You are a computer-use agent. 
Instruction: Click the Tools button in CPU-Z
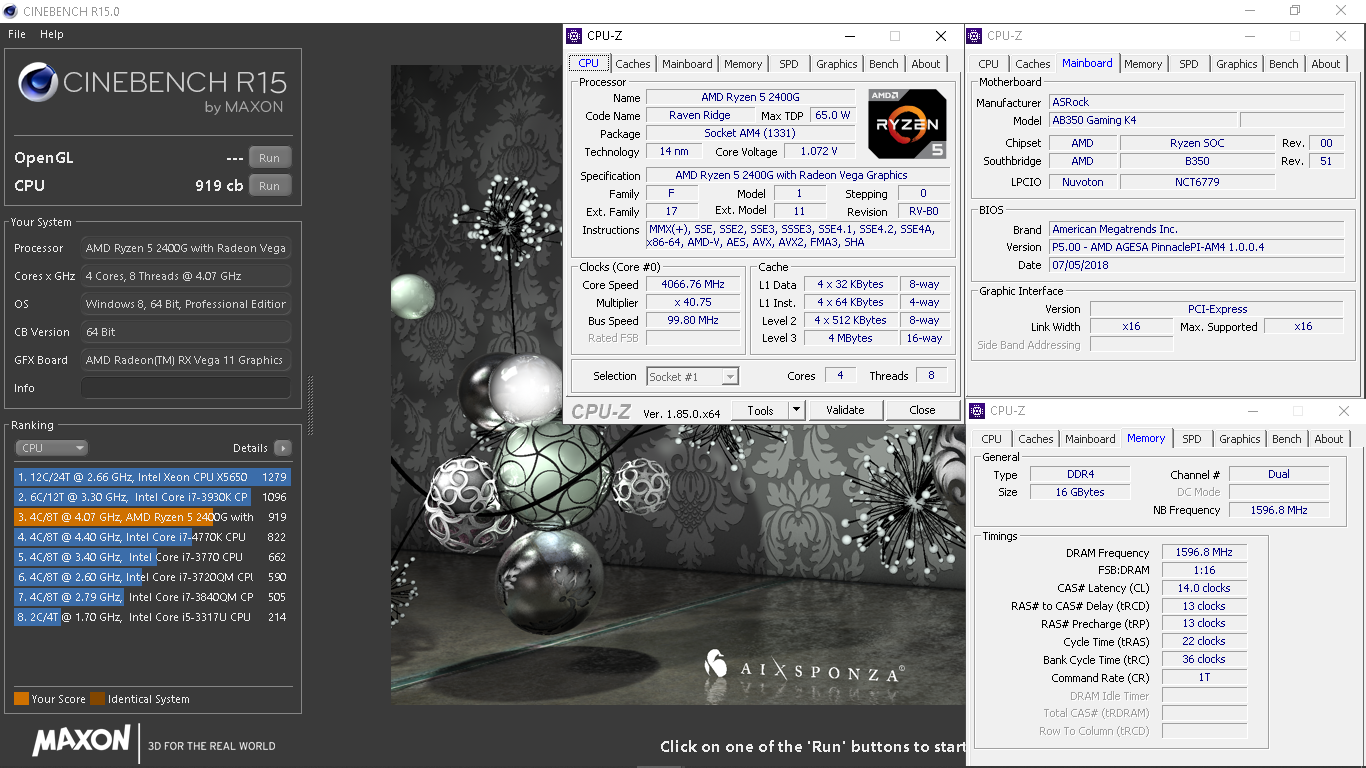(760, 410)
